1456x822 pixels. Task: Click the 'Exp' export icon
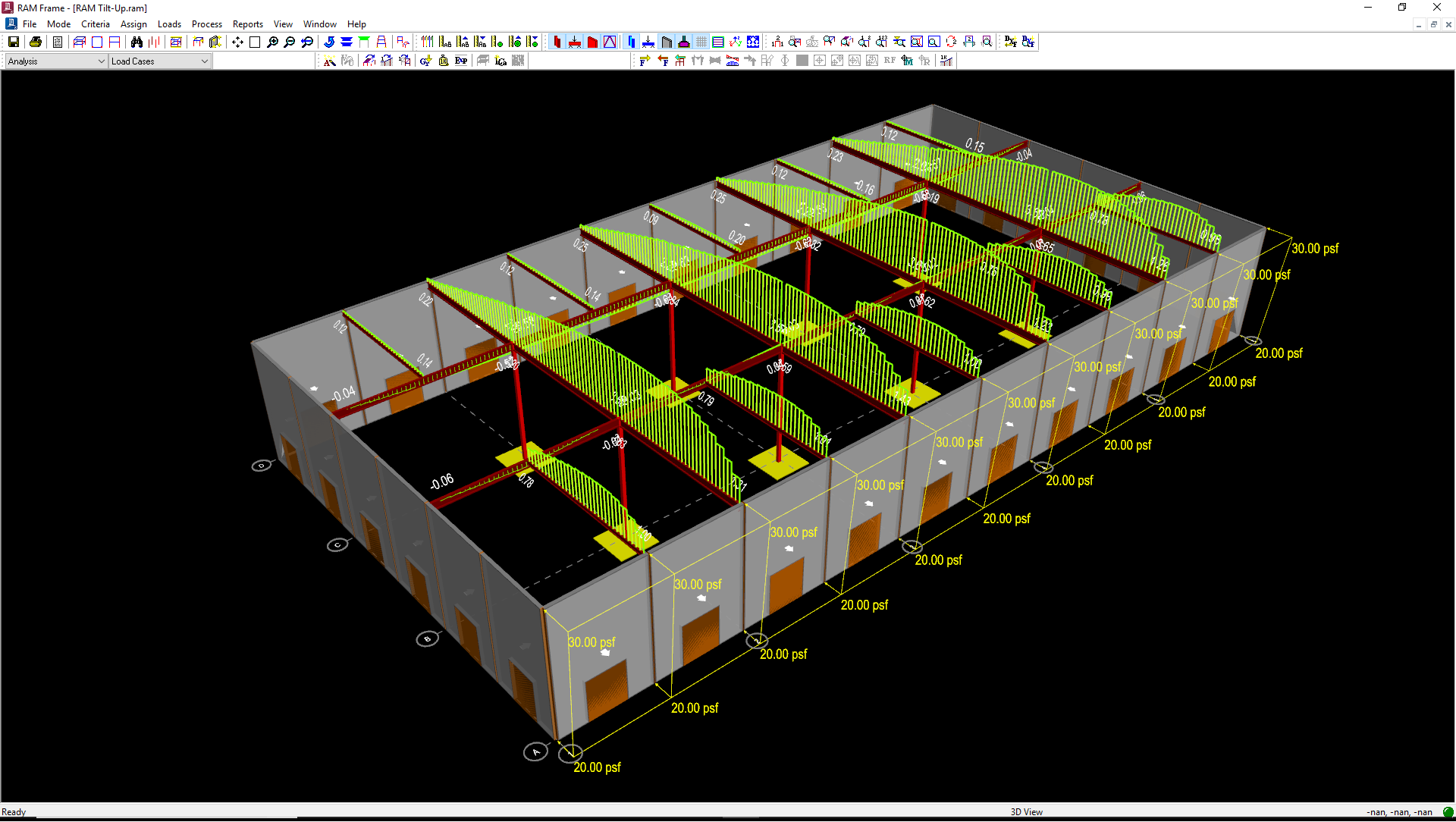pyautogui.click(x=460, y=61)
